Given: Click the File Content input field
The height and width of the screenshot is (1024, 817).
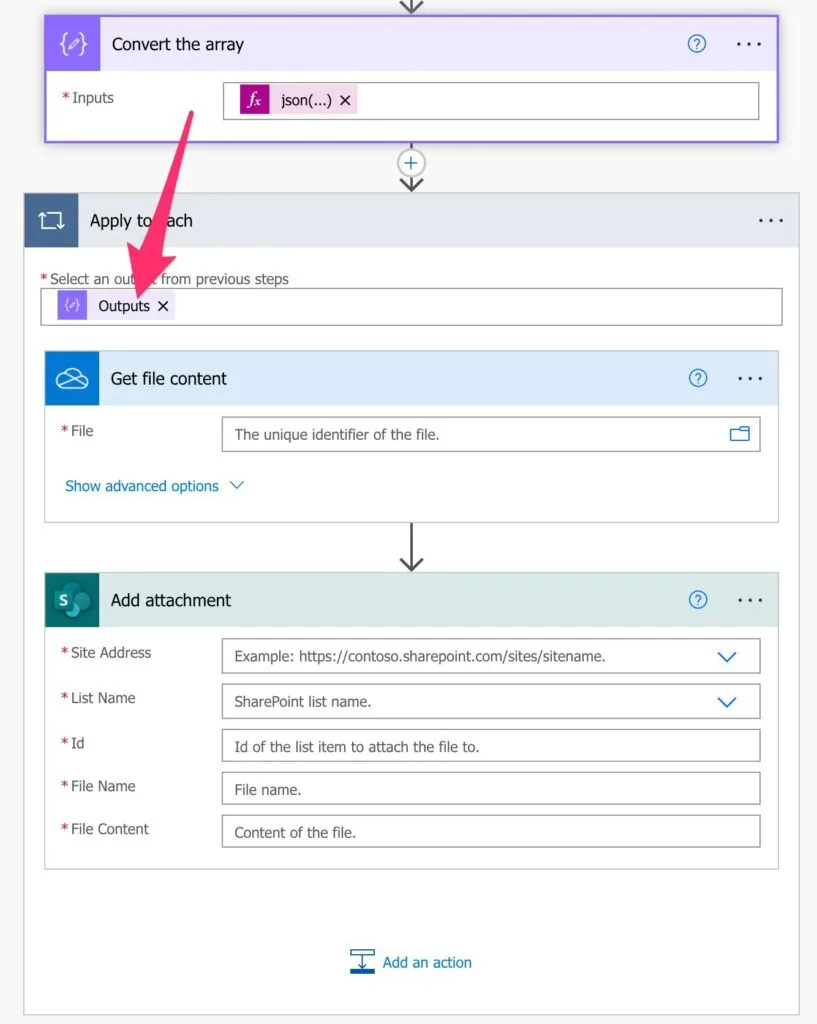Looking at the screenshot, I should (x=490, y=832).
